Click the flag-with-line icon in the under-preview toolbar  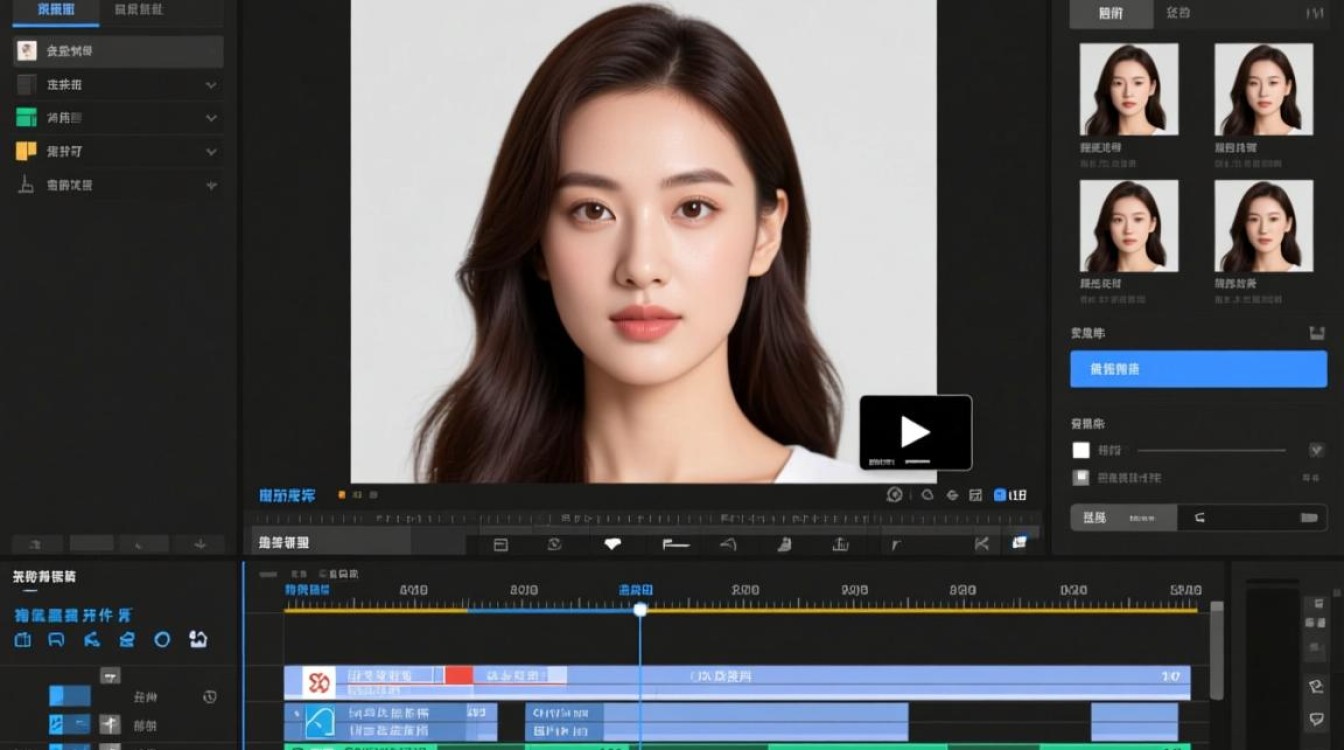676,544
